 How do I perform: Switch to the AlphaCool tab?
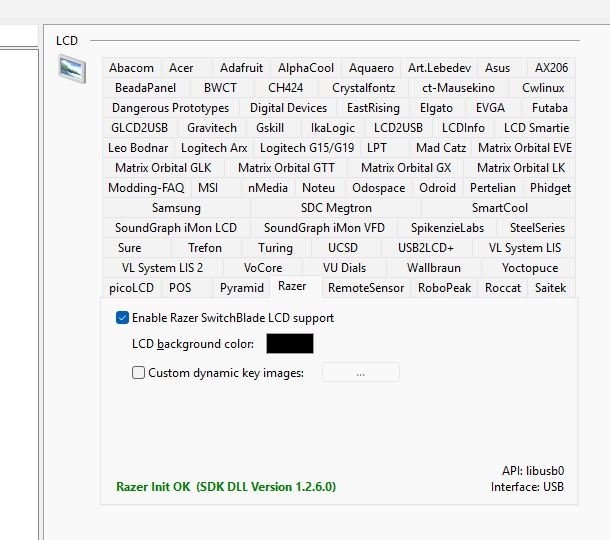coord(306,68)
